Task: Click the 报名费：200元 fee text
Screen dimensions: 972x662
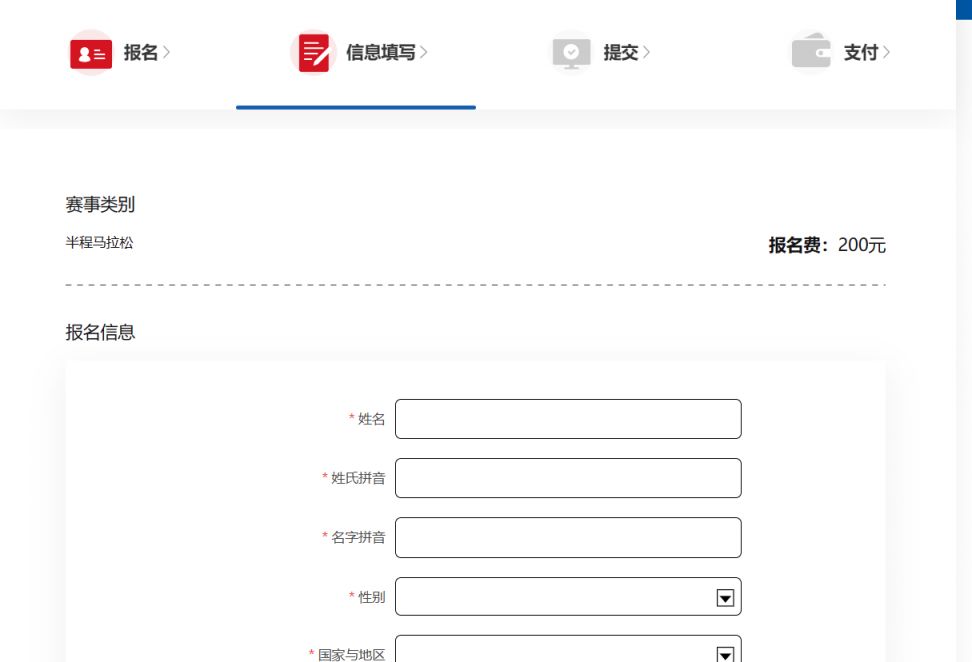Action: tap(827, 245)
